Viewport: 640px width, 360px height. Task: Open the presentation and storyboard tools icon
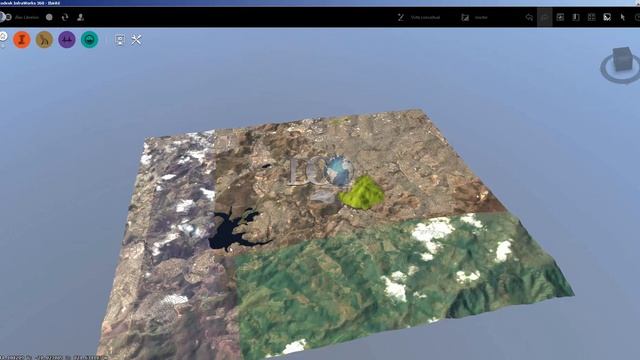[x=120, y=40]
